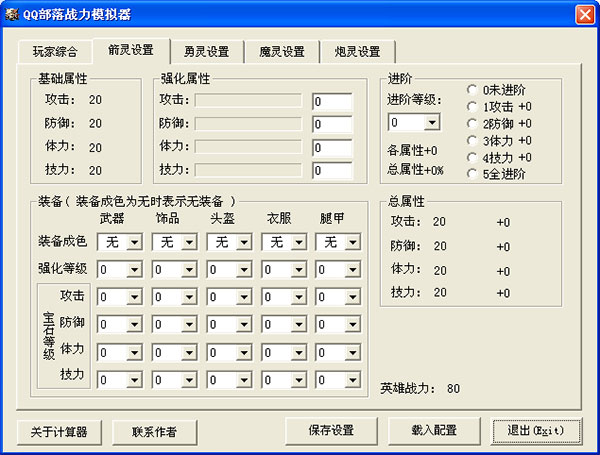Select the 5全进阶 radio button
Image resolution: width=600 pixels, height=455 pixels.
[496, 174]
